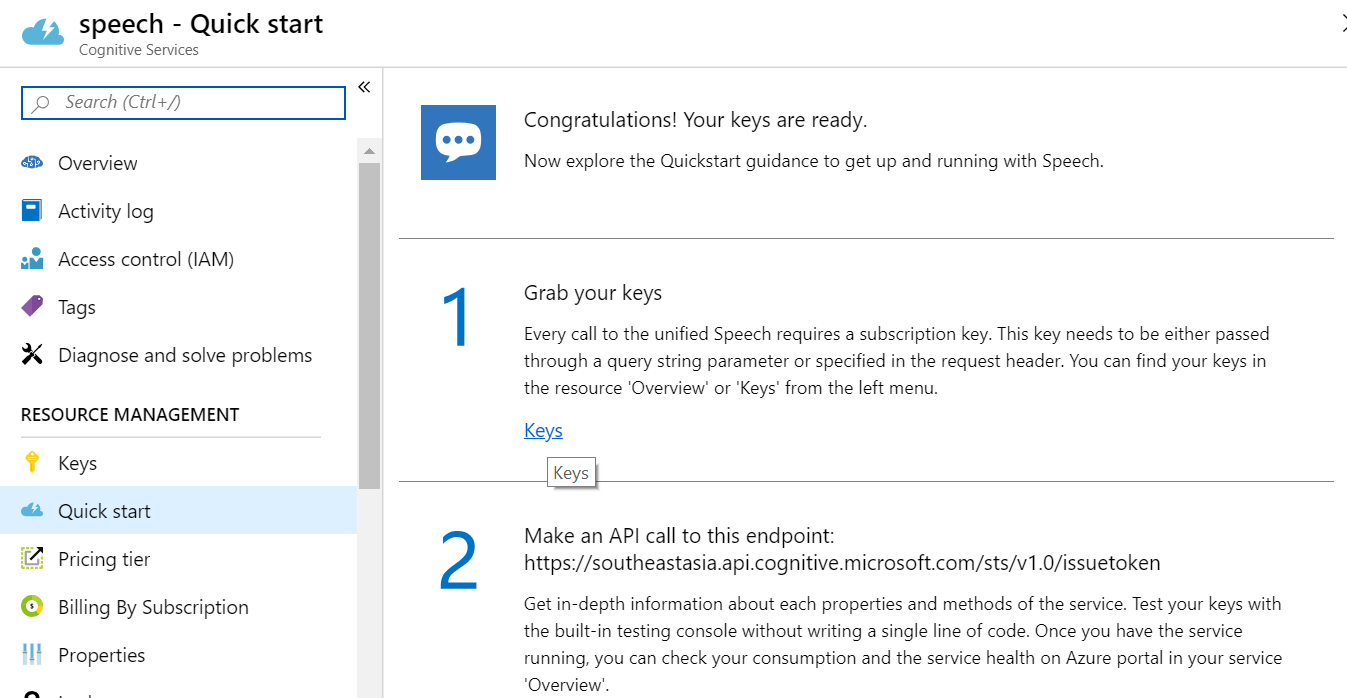Viewport: 1347px width, 698px height.
Task: Select Quick start in the left menu
Action: (104, 511)
